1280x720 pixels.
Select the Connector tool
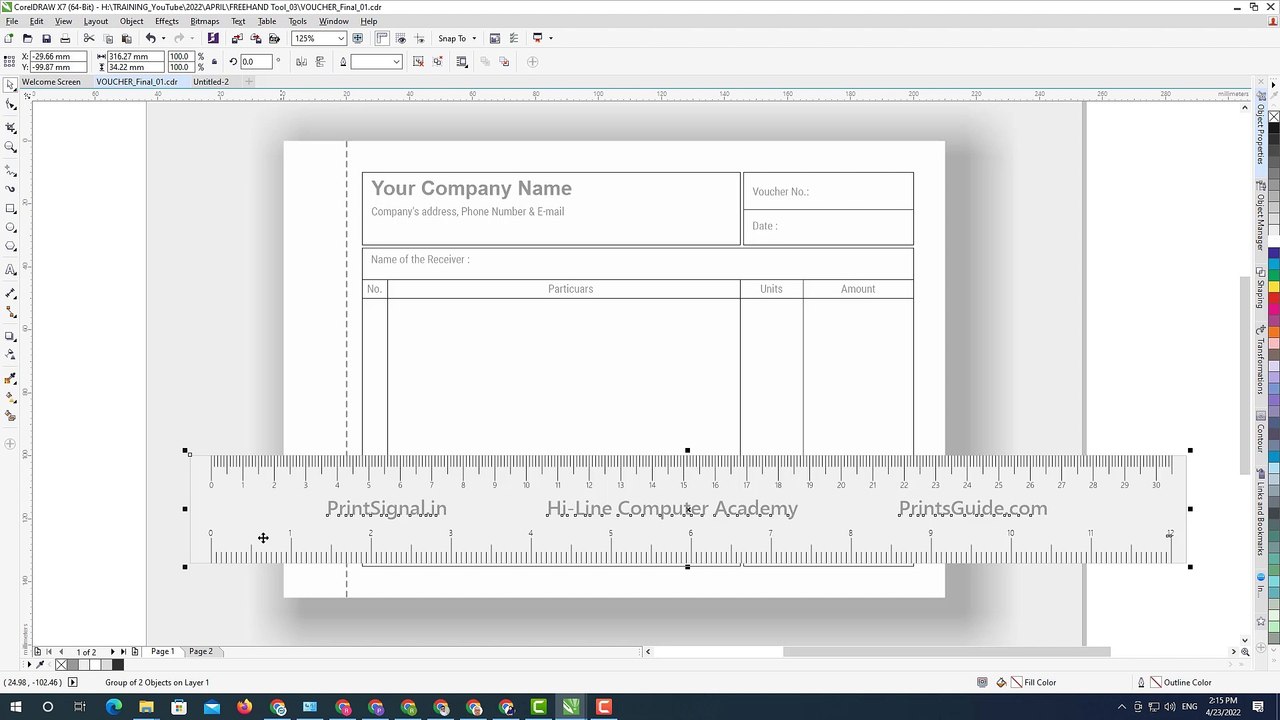pyautogui.click(x=10, y=313)
